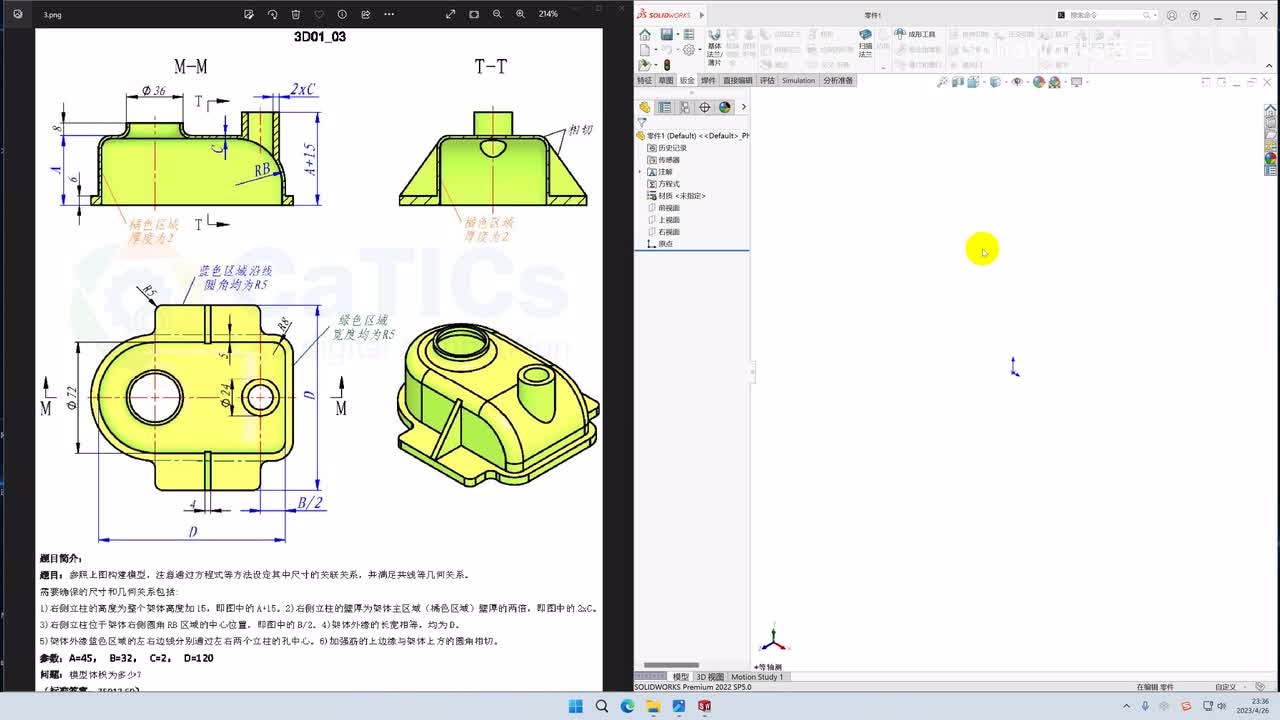Open the Motion Study 1 tab
The height and width of the screenshot is (720, 1280).
point(757,677)
